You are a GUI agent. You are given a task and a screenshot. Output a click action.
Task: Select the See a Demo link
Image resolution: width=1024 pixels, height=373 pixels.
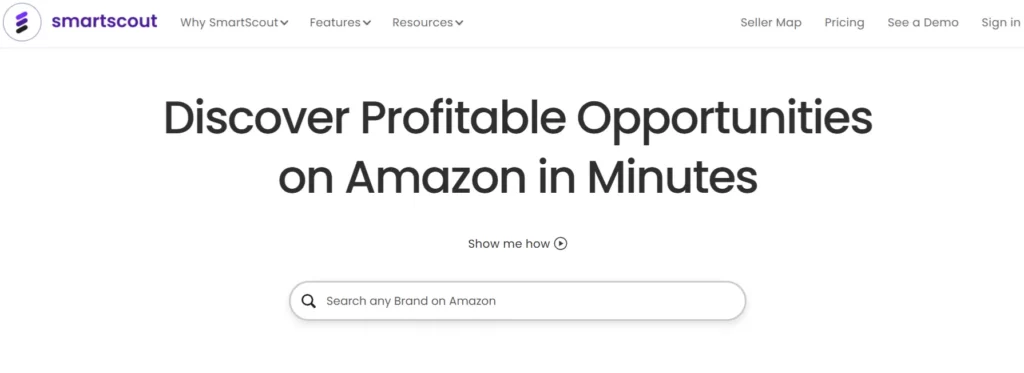tap(923, 22)
